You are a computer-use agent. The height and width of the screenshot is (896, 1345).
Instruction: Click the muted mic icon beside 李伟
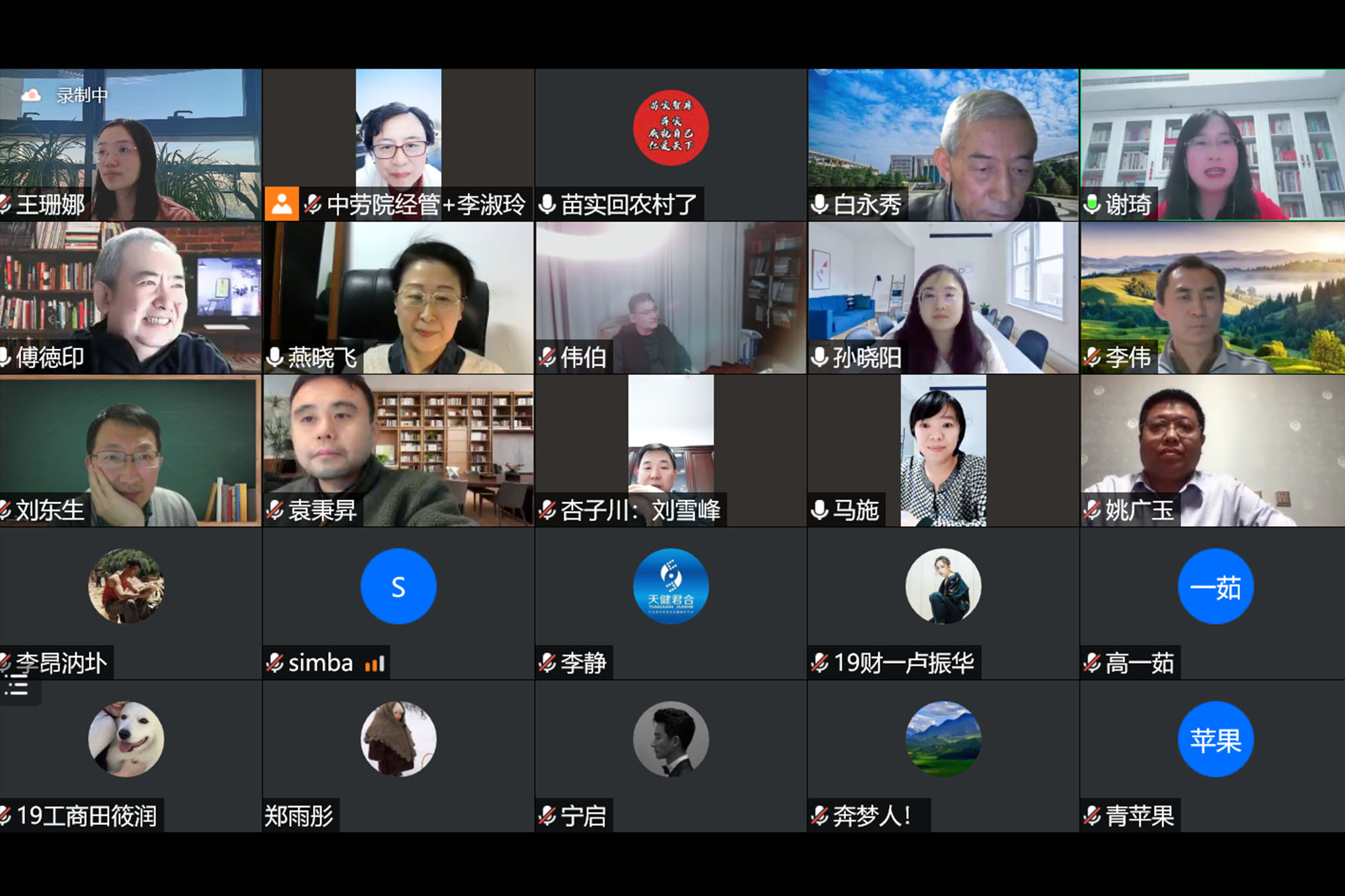coord(1092,358)
